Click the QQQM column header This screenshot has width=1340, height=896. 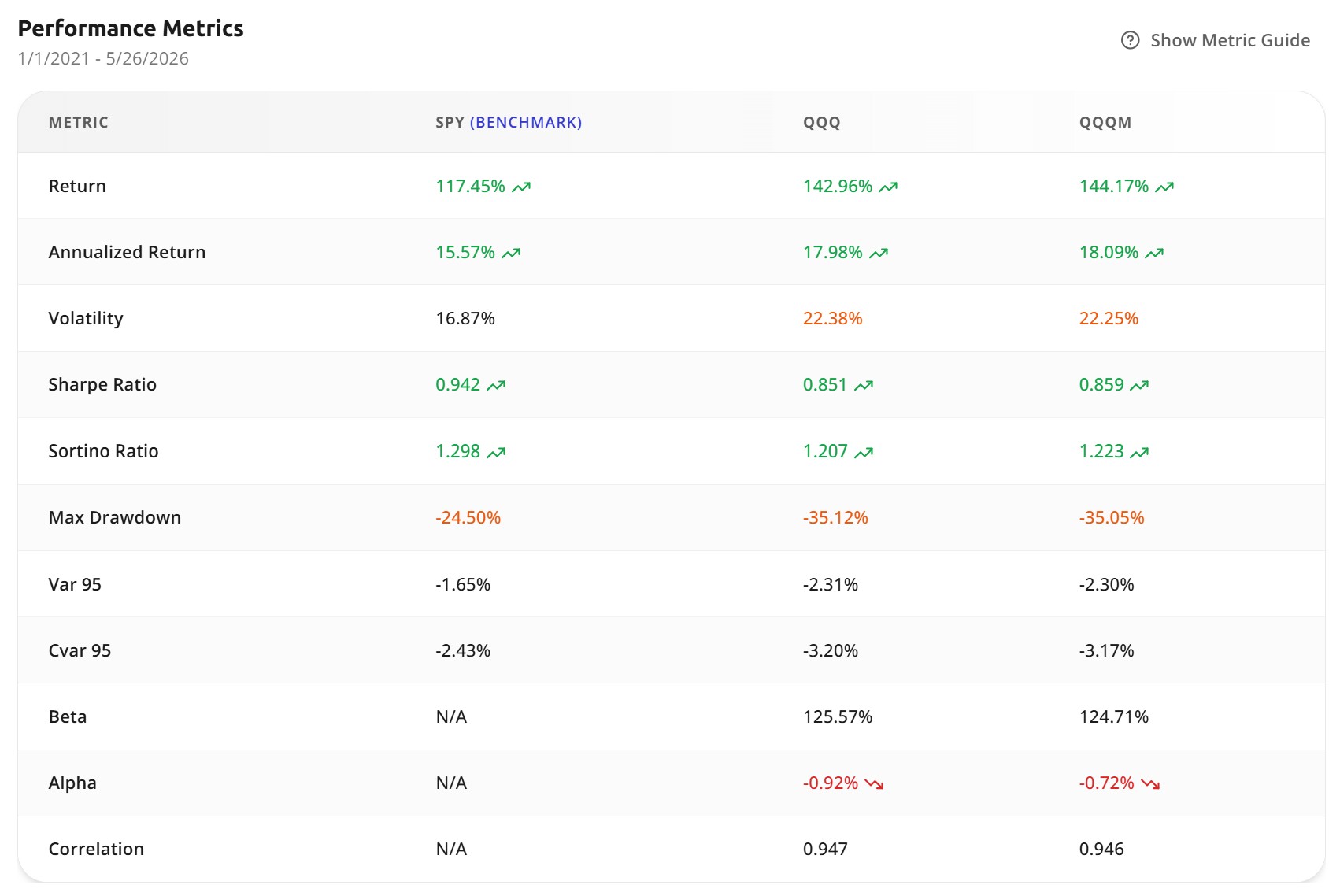click(x=1105, y=122)
